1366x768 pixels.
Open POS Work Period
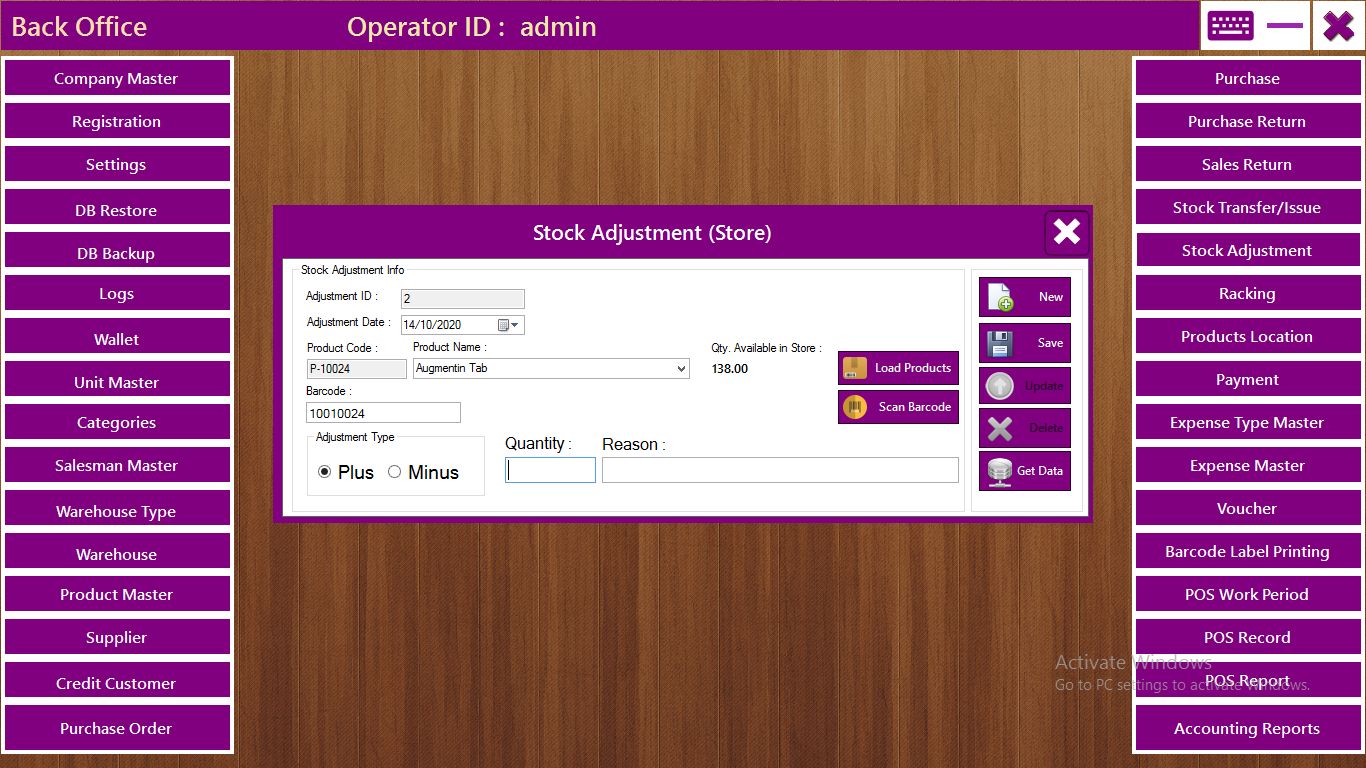[x=1247, y=594]
